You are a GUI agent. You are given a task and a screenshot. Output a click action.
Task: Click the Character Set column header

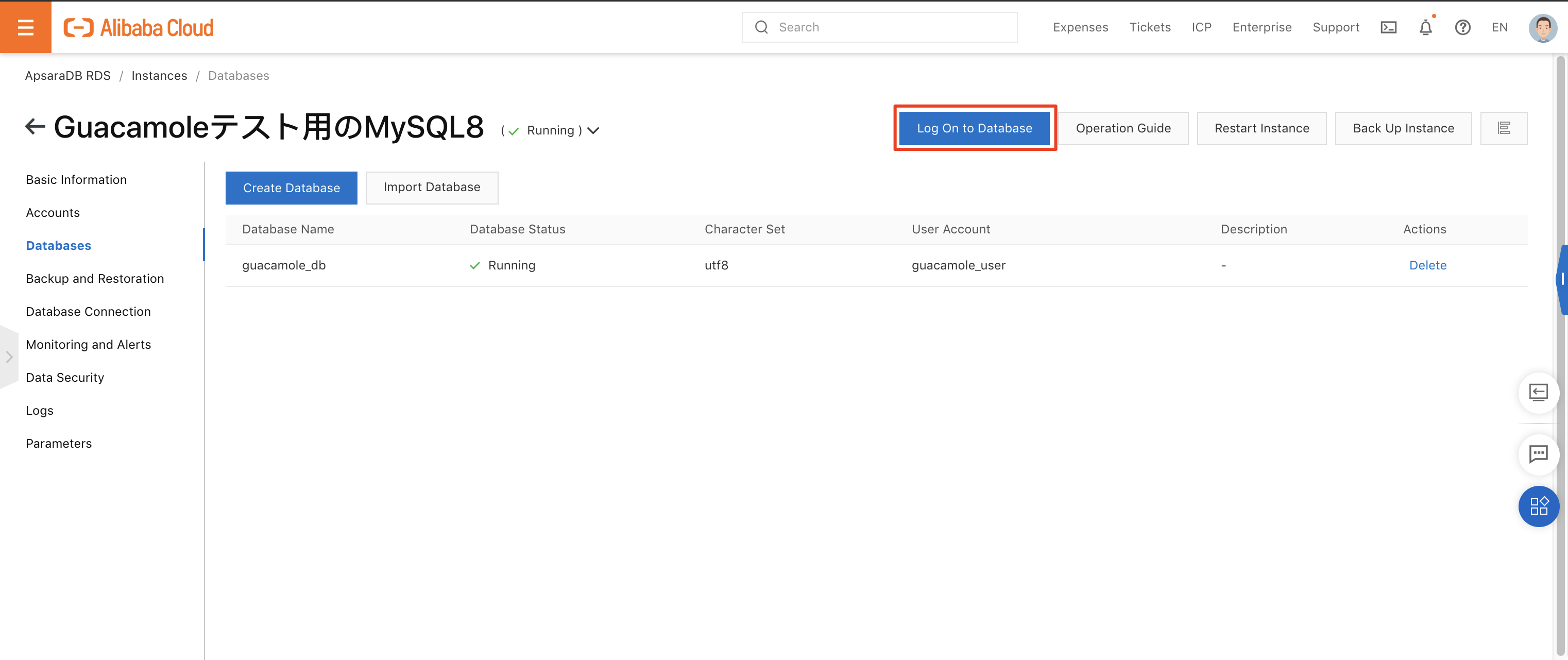(x=744, y=229)
